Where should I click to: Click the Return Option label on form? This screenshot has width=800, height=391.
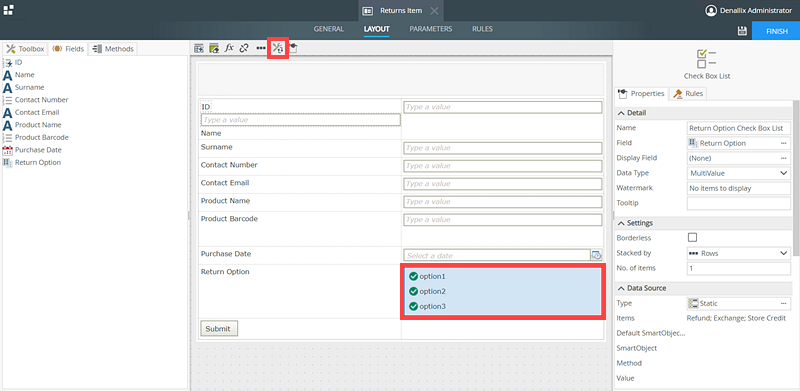225,272
